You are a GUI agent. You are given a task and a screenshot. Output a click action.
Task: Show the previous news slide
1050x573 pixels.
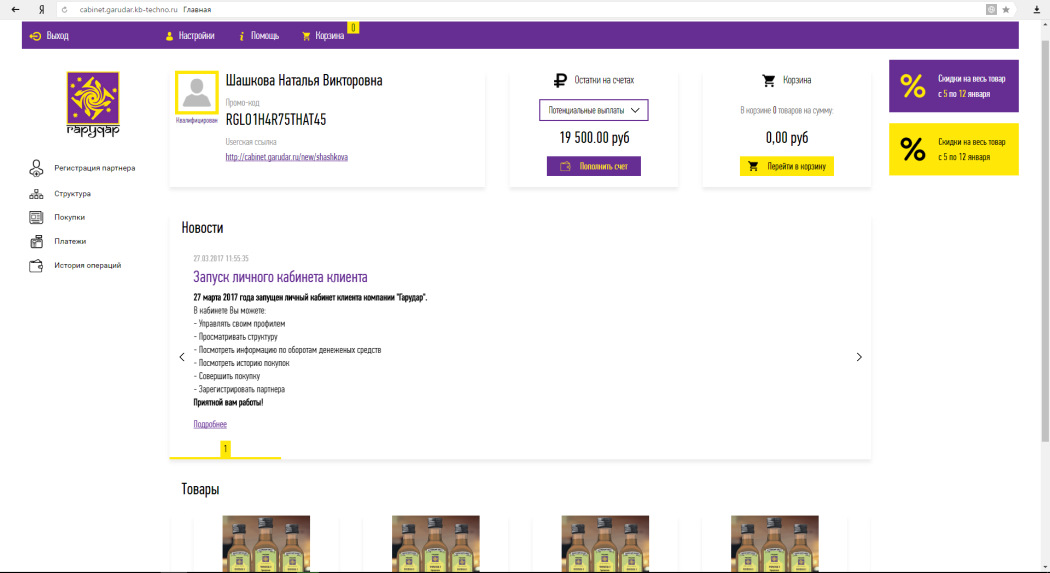click(181, 357)
